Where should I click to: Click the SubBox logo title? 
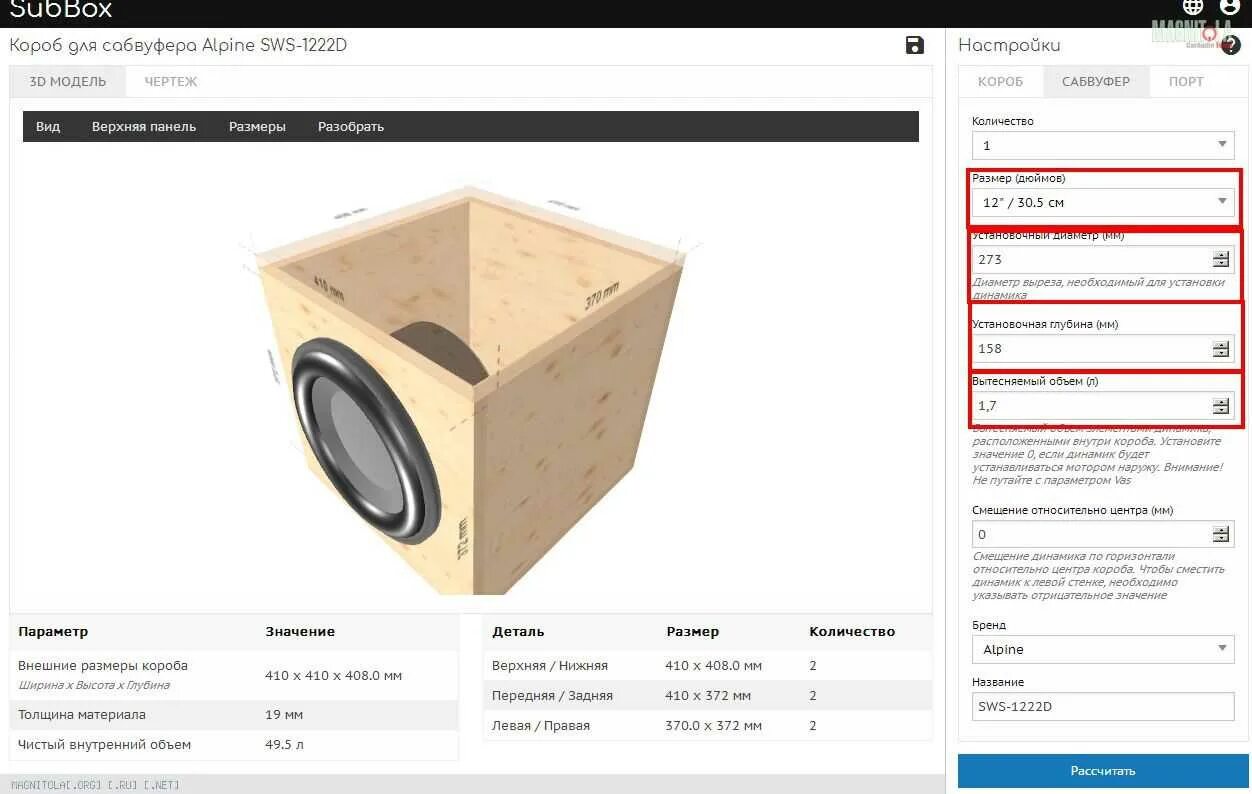pyautogui.click(x=61, y=10)
